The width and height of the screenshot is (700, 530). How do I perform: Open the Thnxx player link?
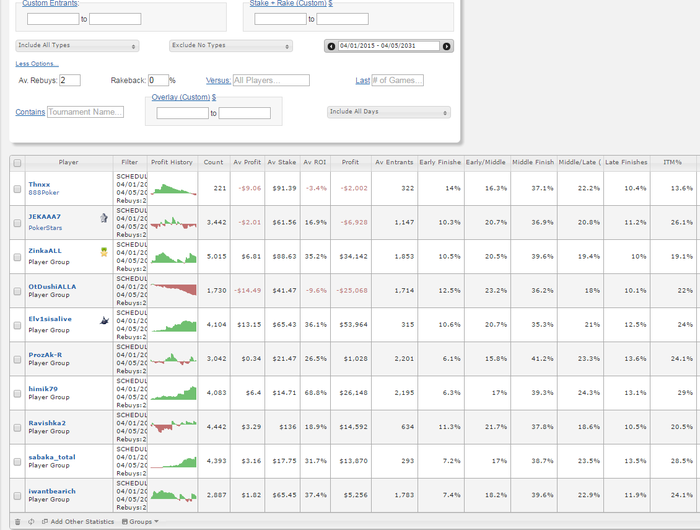coord(39,184)
